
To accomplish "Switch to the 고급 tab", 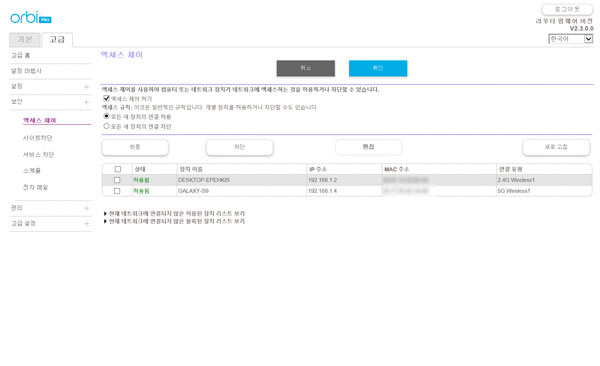I will [x=57, y=39].
